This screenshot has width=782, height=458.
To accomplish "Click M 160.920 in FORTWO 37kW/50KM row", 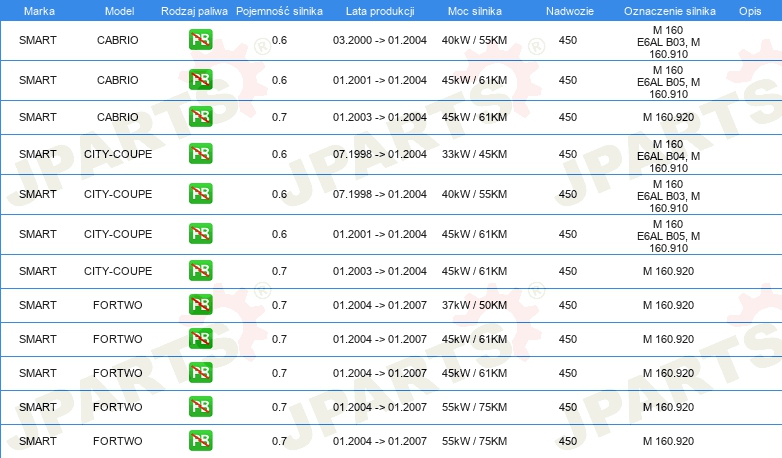I will click(668, 305).
